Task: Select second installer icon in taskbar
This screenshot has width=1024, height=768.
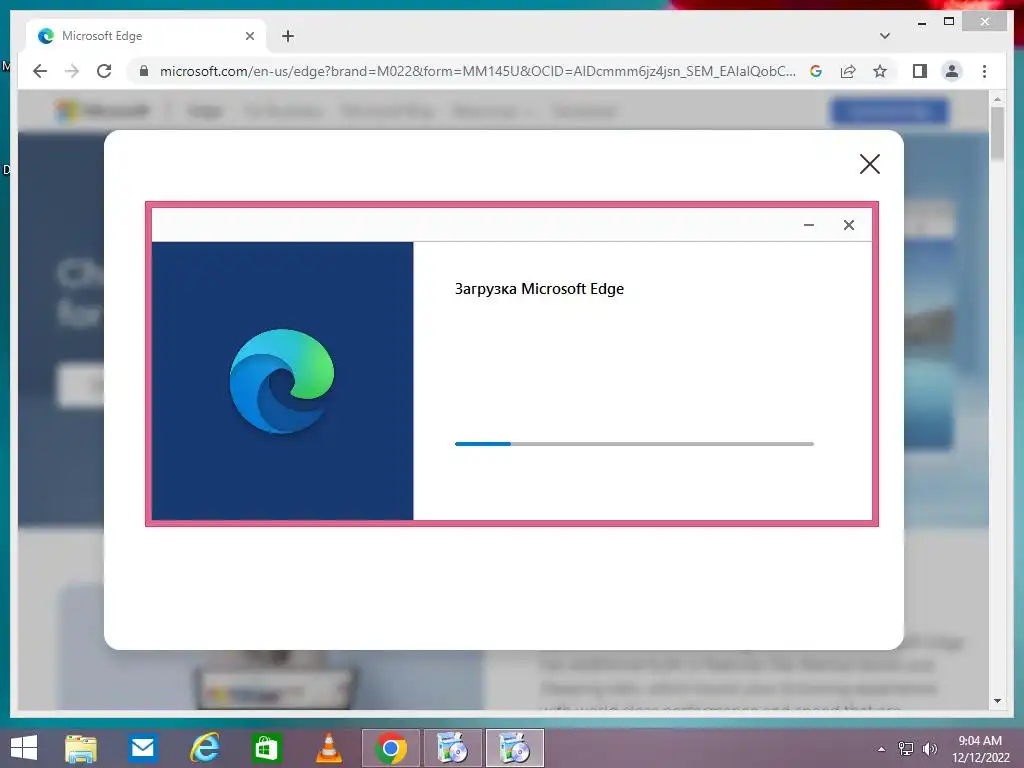Action: tap(515, 748)
